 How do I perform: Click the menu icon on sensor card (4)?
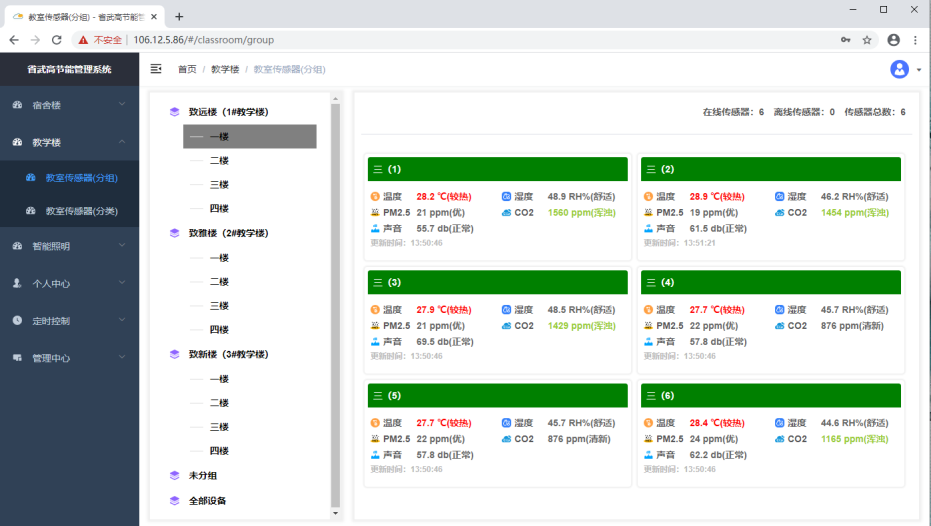[x=651, y=283]
